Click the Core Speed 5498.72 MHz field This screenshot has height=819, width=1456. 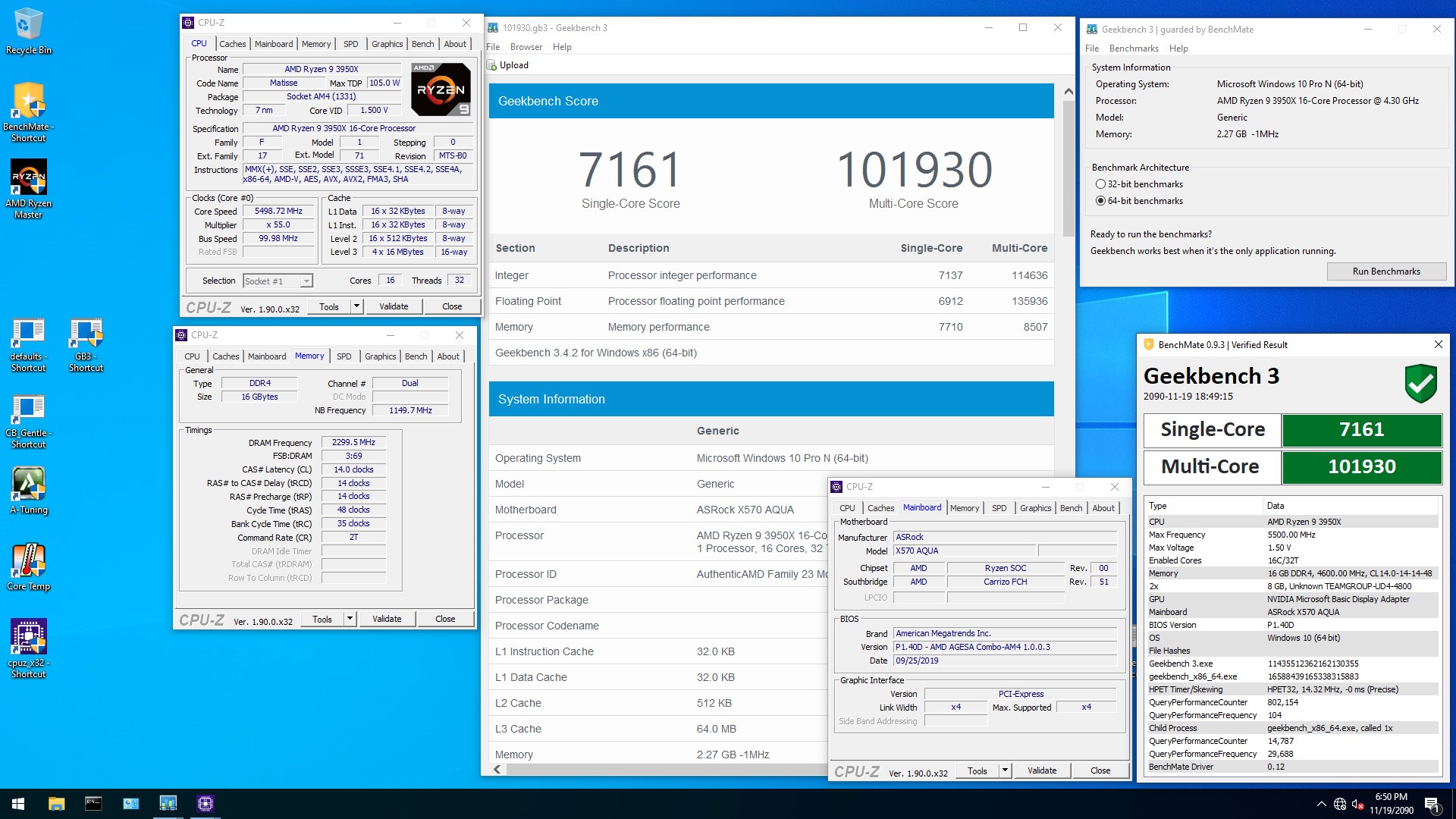pos(278,212)
